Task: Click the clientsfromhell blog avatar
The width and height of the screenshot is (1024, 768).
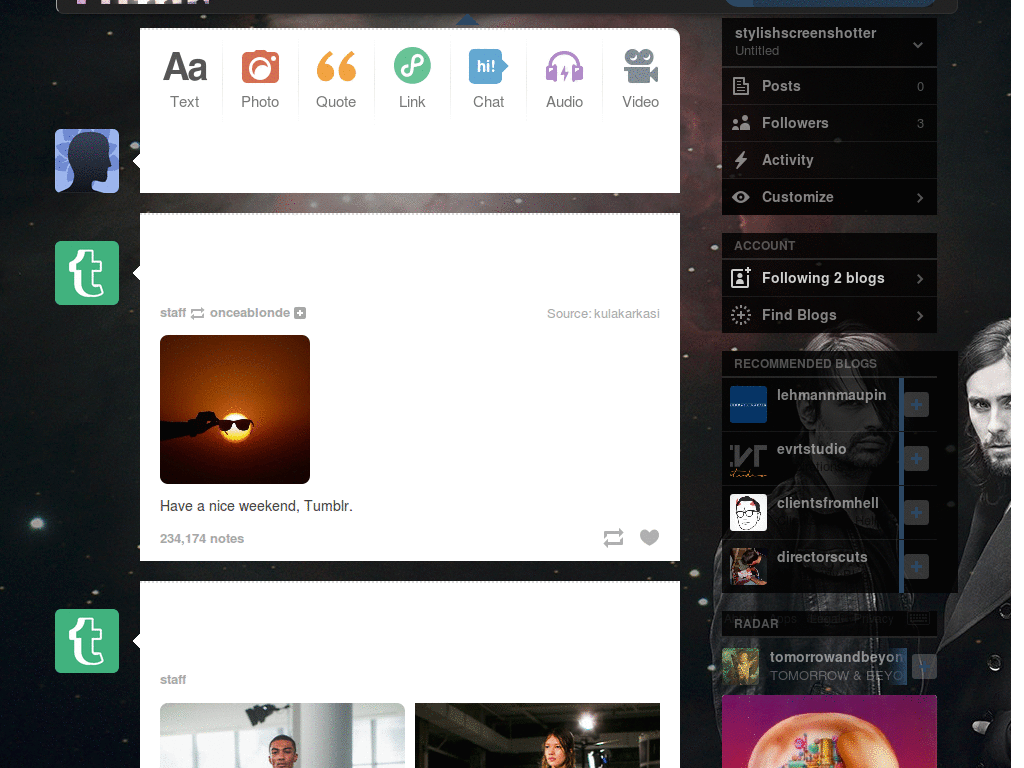Action: 748,513
